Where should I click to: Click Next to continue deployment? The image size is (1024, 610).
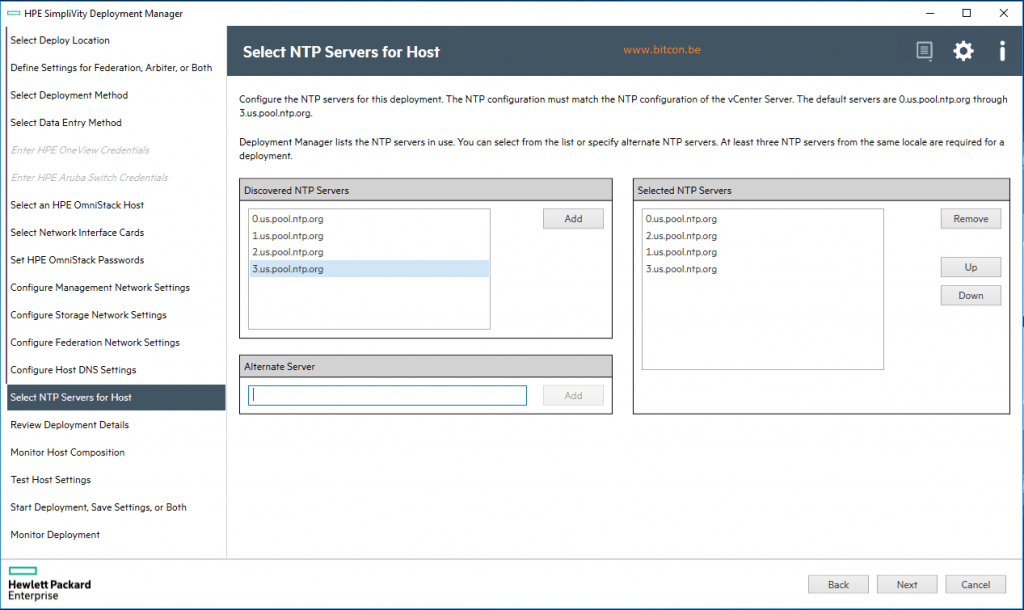(x=907, y=585)
